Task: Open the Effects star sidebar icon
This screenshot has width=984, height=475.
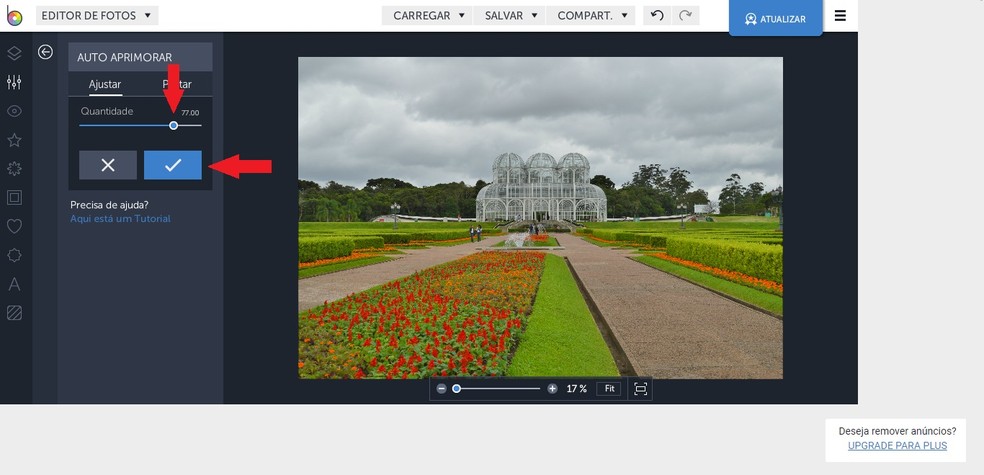Action: point(14,140)
